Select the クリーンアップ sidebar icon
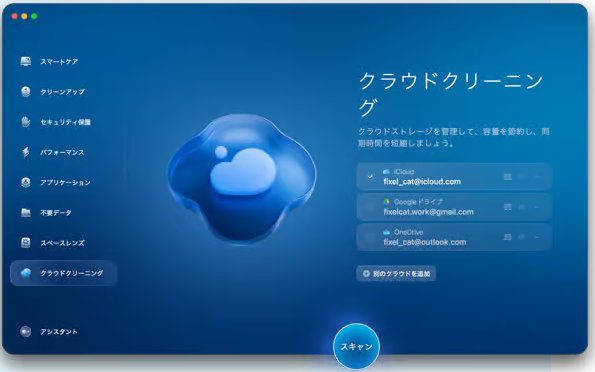 [x=26, y=91]
